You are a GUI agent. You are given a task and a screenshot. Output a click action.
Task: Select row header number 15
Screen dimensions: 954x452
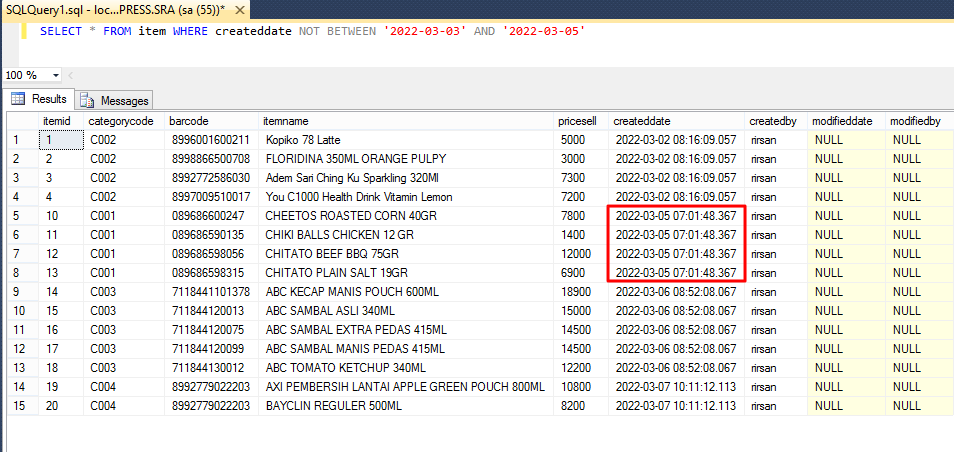pos(23,406)
